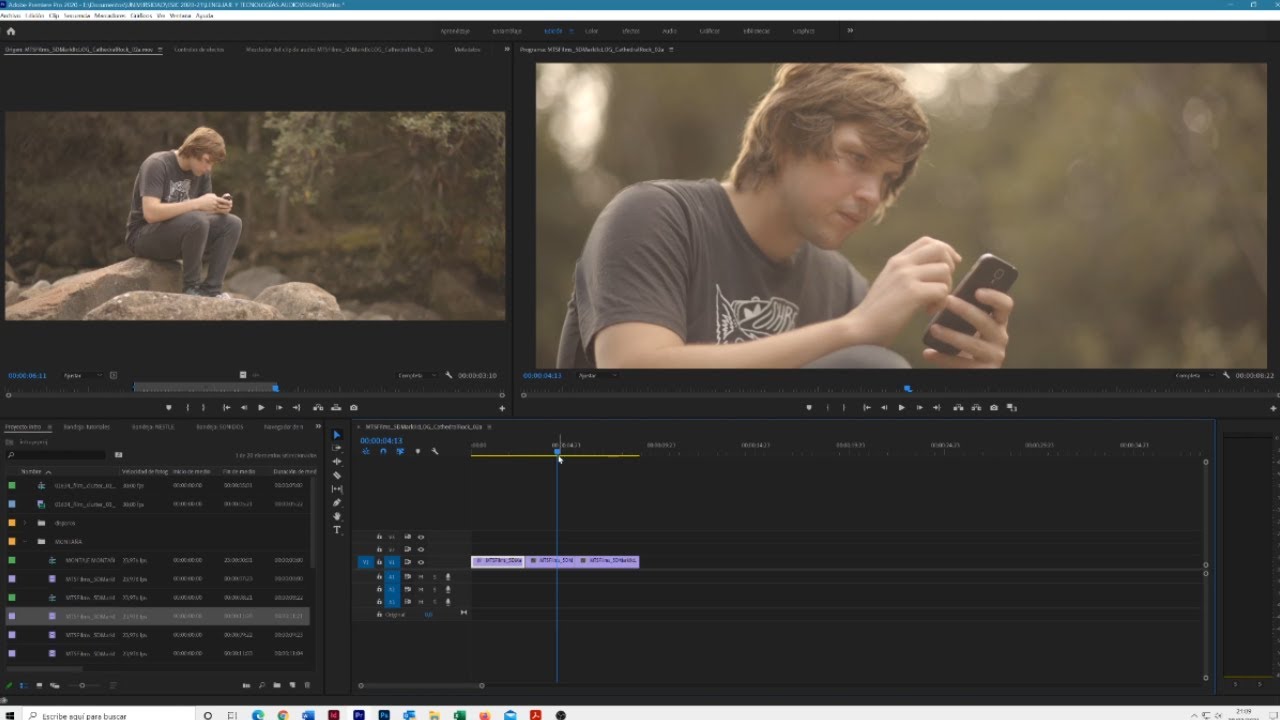
Task: Toggle V2 track output eye
Action: pos(421,549)
